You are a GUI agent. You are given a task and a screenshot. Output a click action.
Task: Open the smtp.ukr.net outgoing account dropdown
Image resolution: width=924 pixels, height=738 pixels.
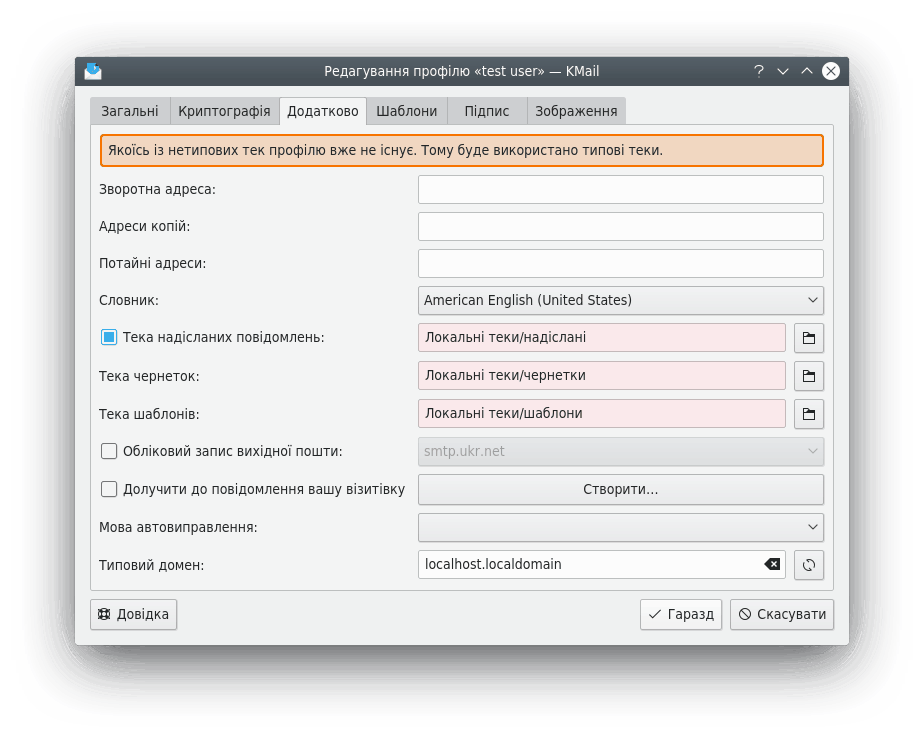[620, 451]
